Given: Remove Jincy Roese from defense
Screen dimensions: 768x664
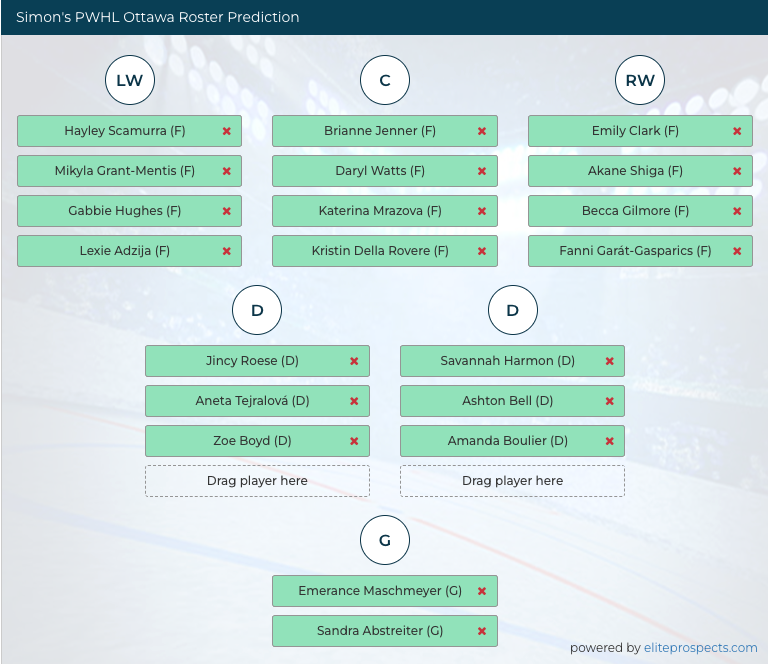Looking at the screenshot, I should [354, 361].
